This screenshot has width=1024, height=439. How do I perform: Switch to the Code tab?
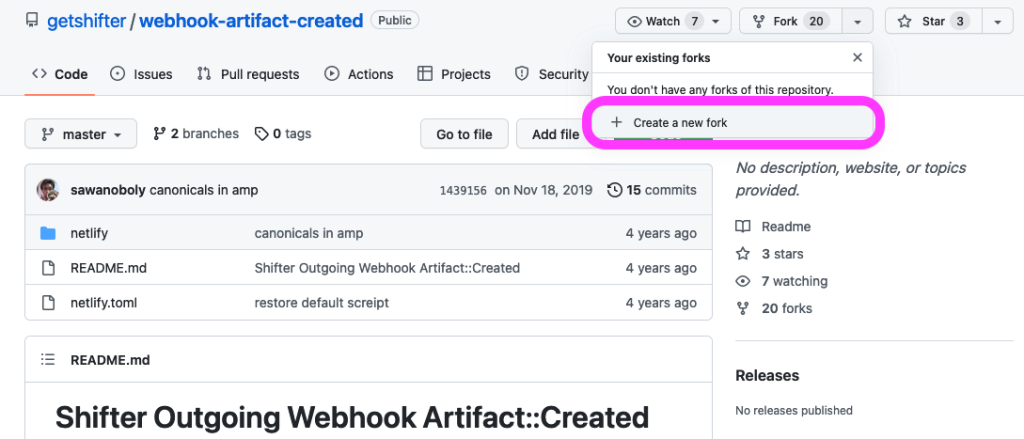click(x=59, y=74)
